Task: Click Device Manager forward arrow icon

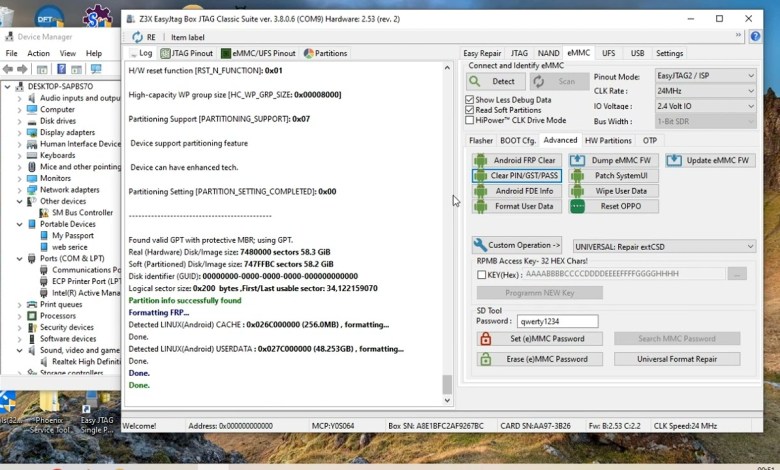Action: [x=22, y=69]
